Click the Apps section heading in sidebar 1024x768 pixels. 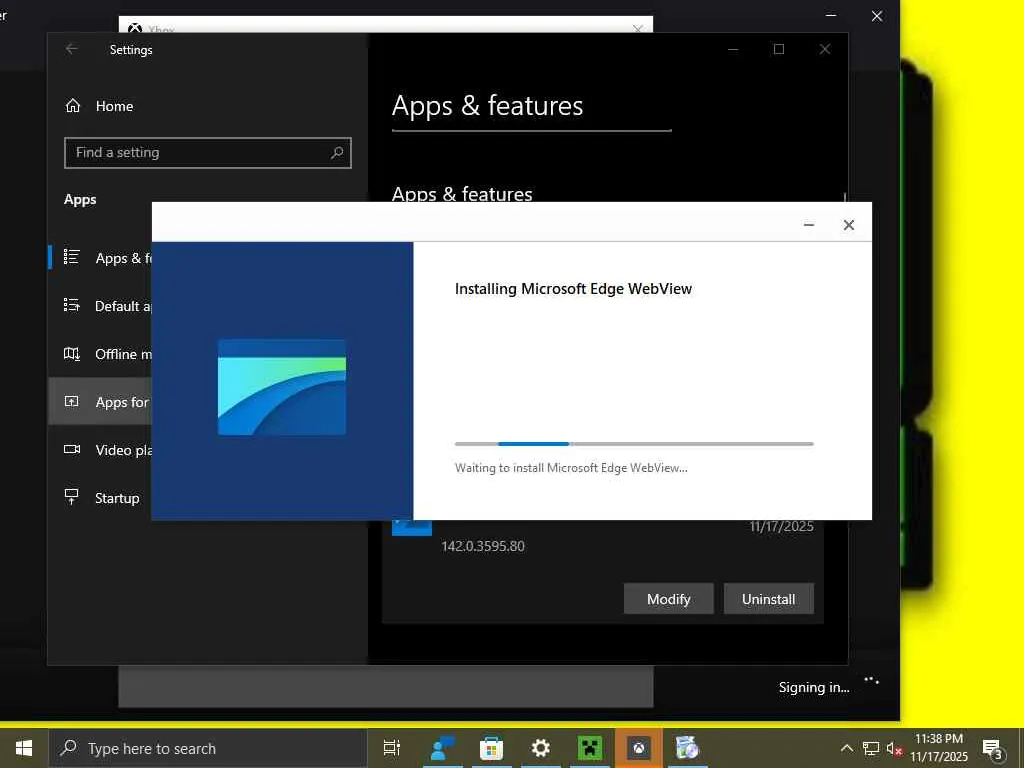pyautogui.click(x=80, y=200)
